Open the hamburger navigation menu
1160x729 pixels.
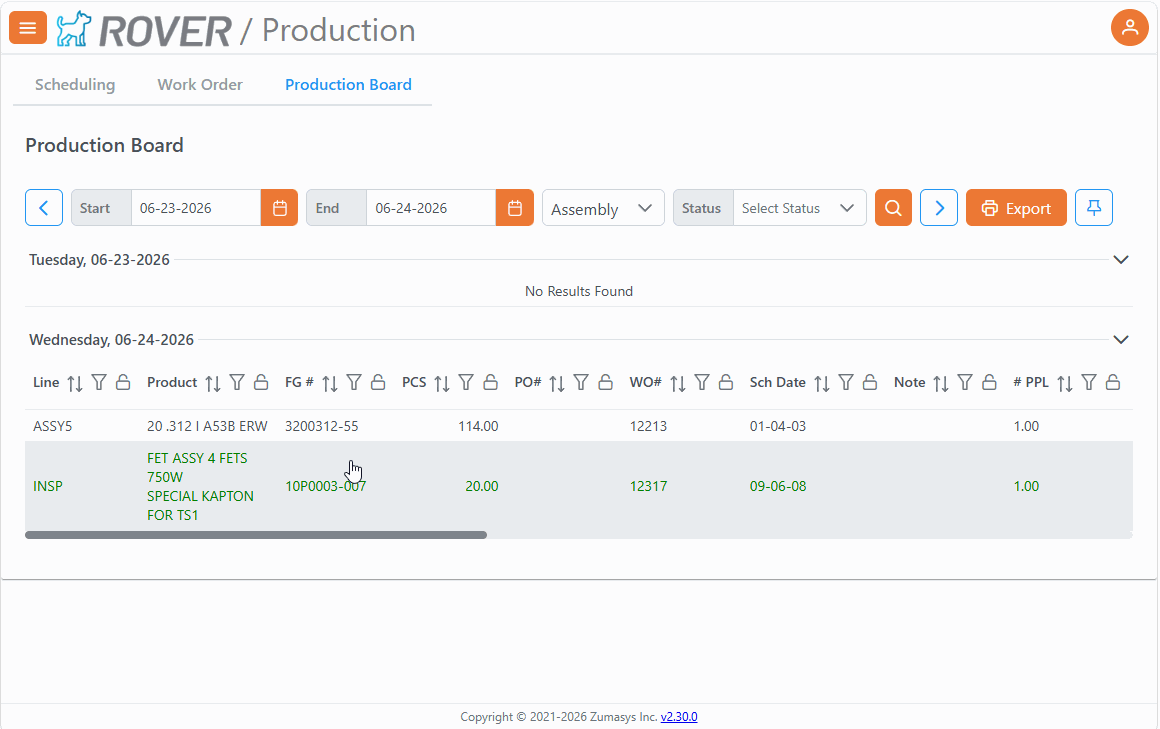pyautogui.click(x=28, y=28)
